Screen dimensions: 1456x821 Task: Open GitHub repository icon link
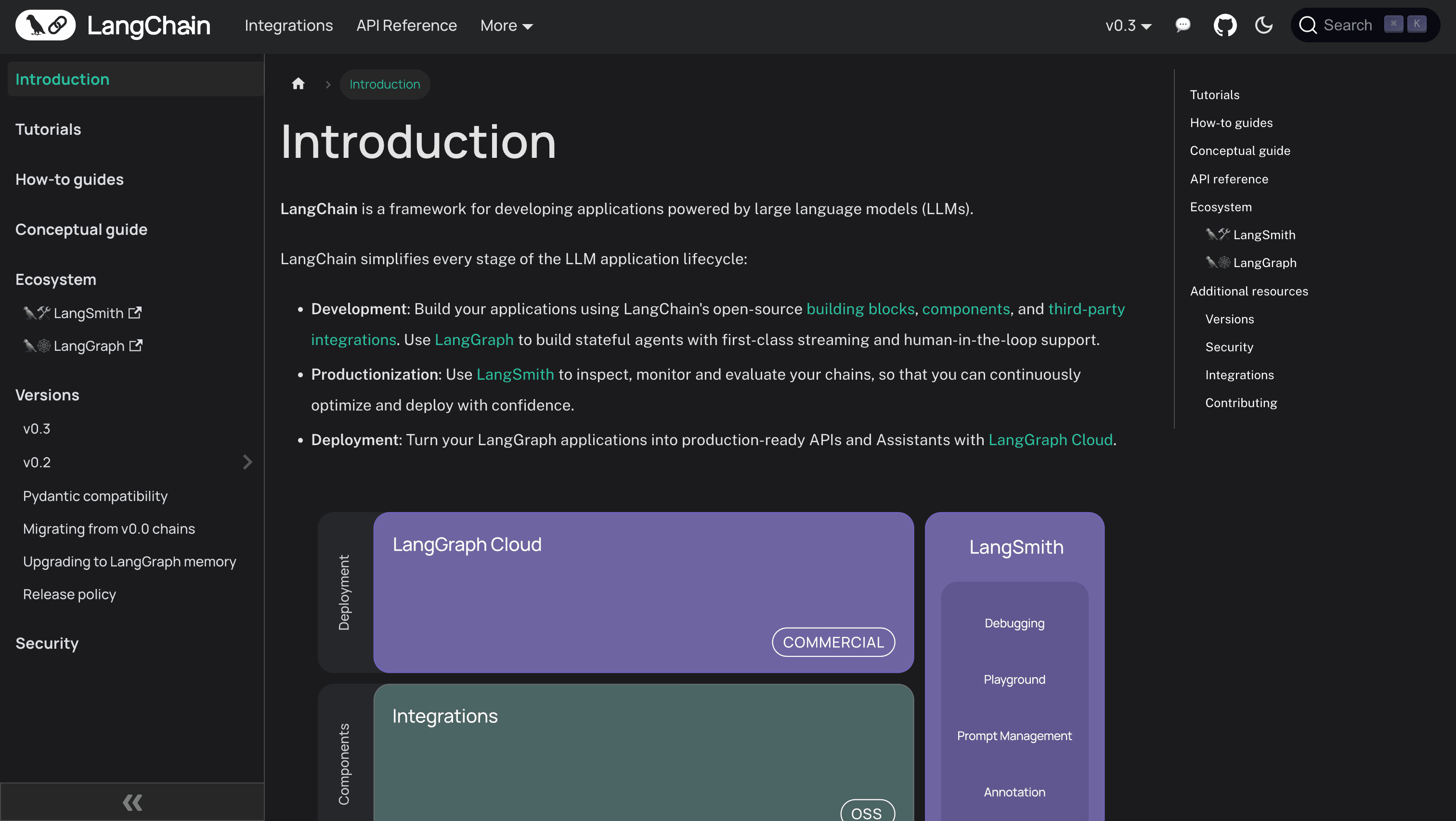[x=1225, y=25]
